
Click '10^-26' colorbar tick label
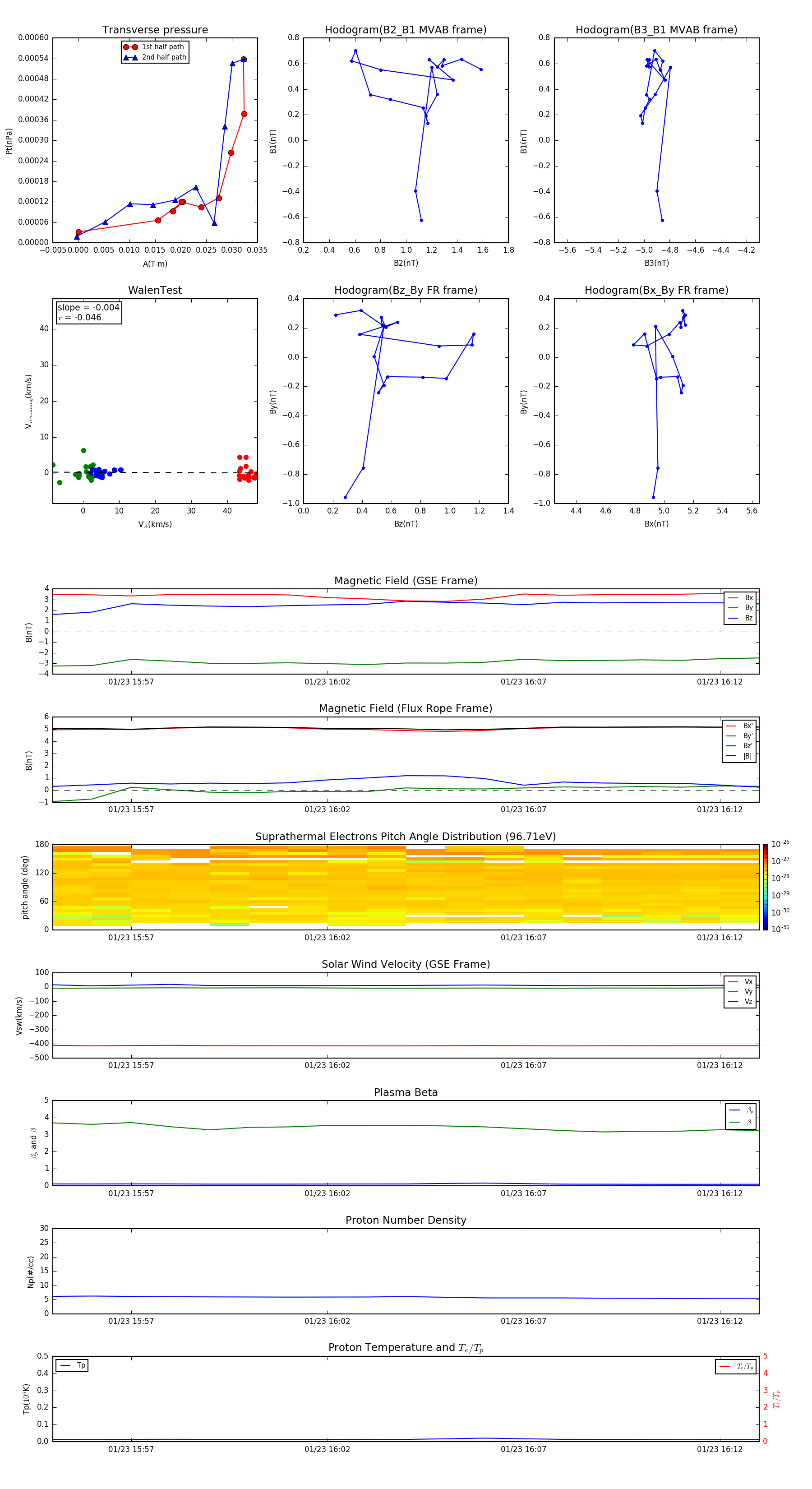click(780, 844)
